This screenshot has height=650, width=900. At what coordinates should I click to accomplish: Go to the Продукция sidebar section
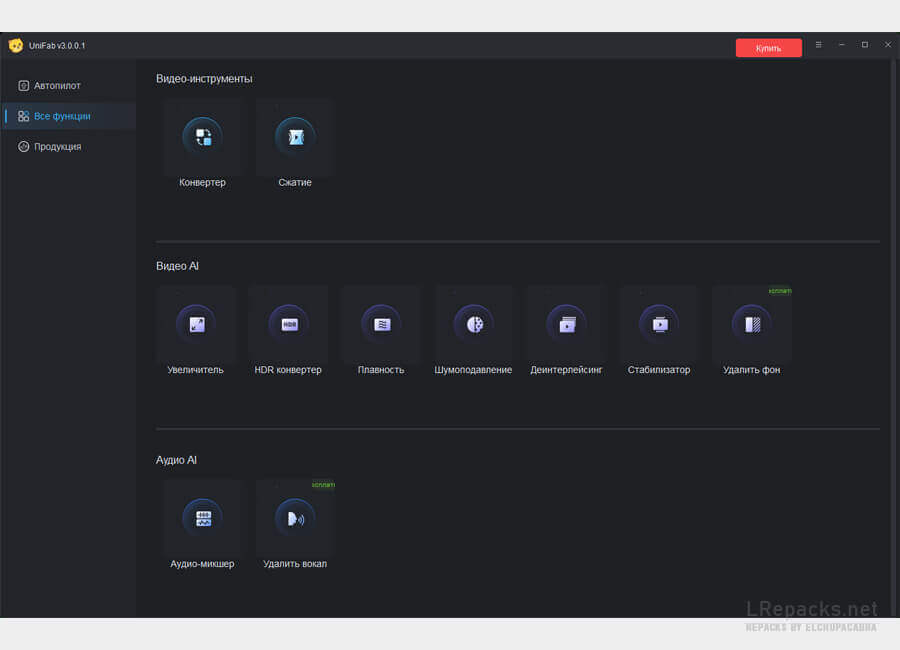(57, 147)
